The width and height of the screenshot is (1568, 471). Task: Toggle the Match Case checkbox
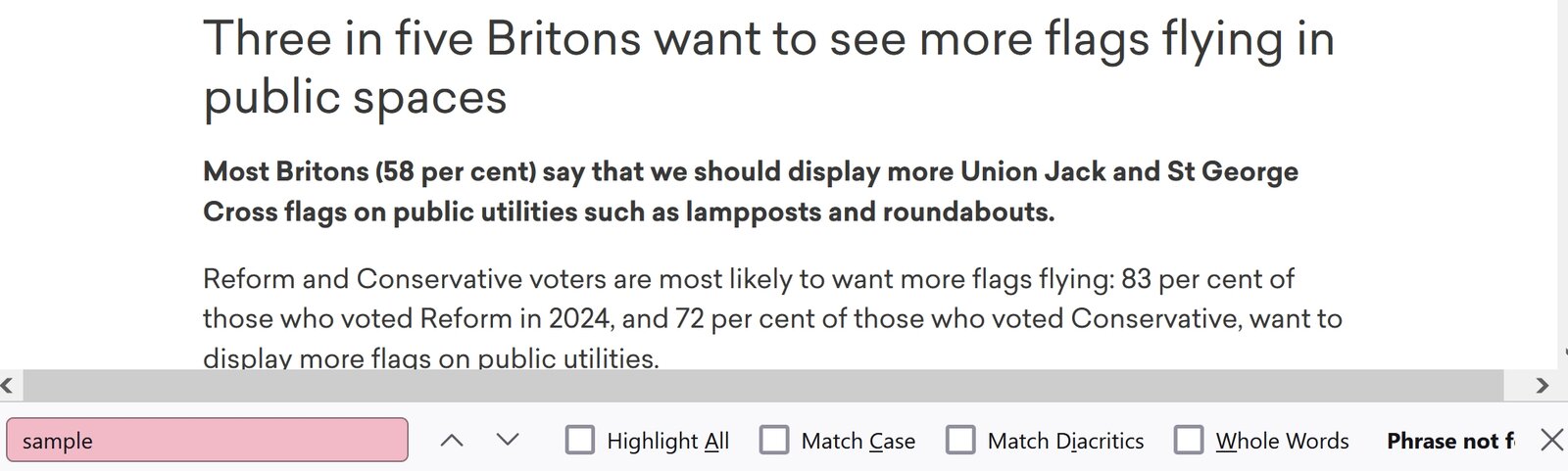tap(774, 440)
